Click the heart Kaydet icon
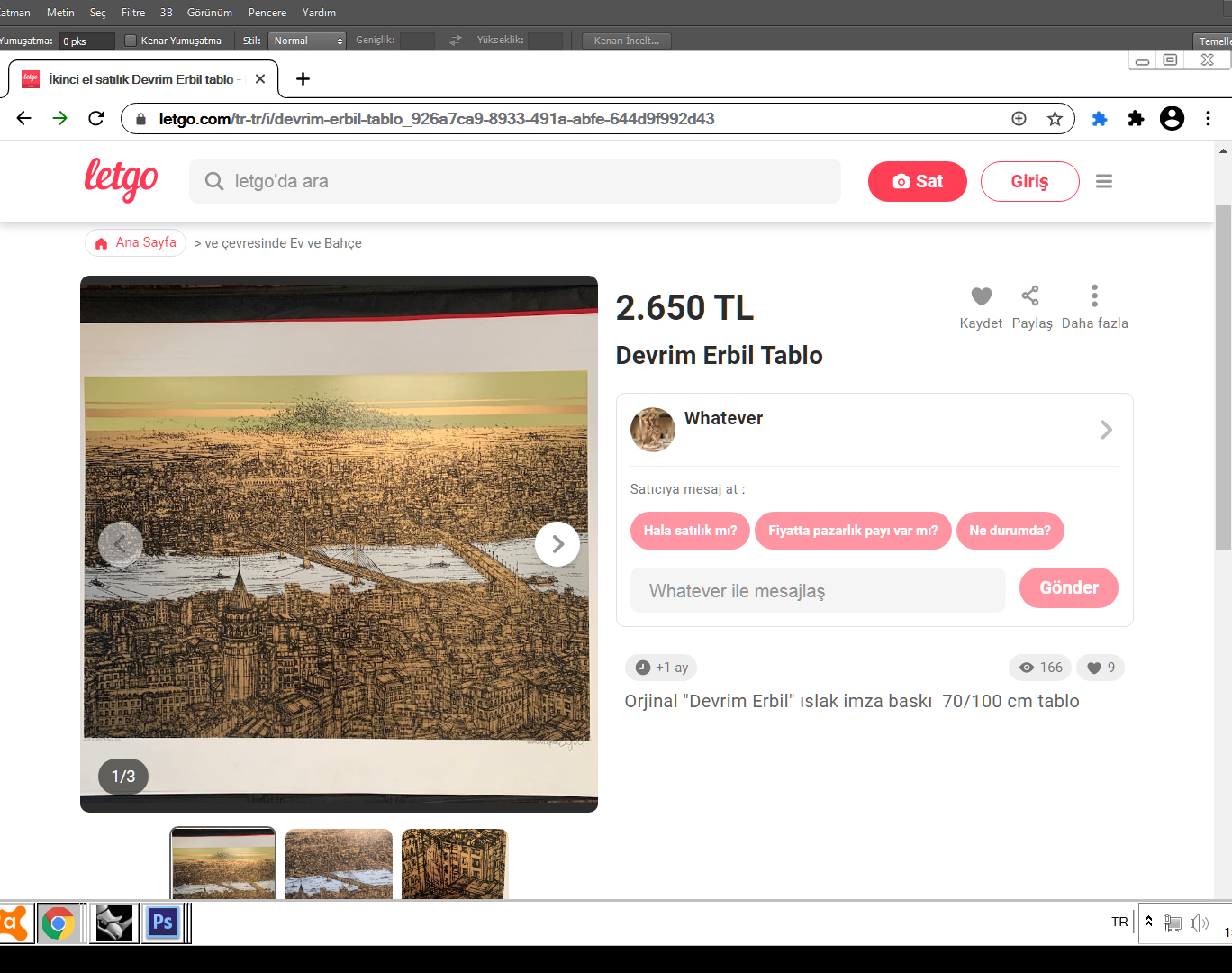Screen dimensions: 1232x973 tap(981, 296)
